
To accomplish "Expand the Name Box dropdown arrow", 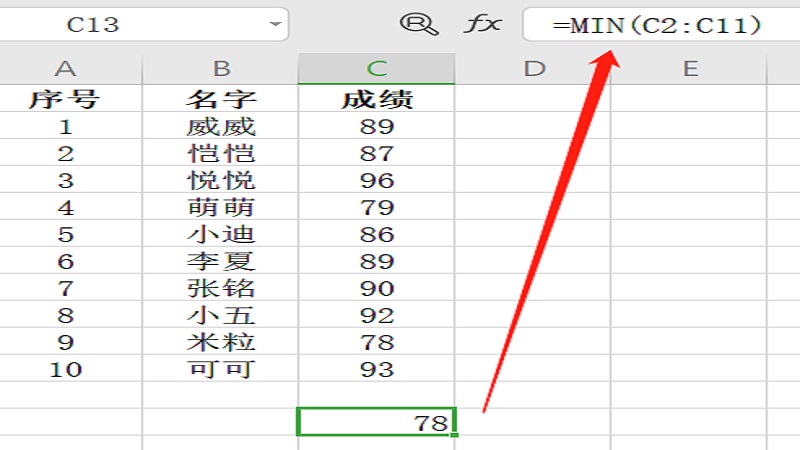I will pos(275,24).
